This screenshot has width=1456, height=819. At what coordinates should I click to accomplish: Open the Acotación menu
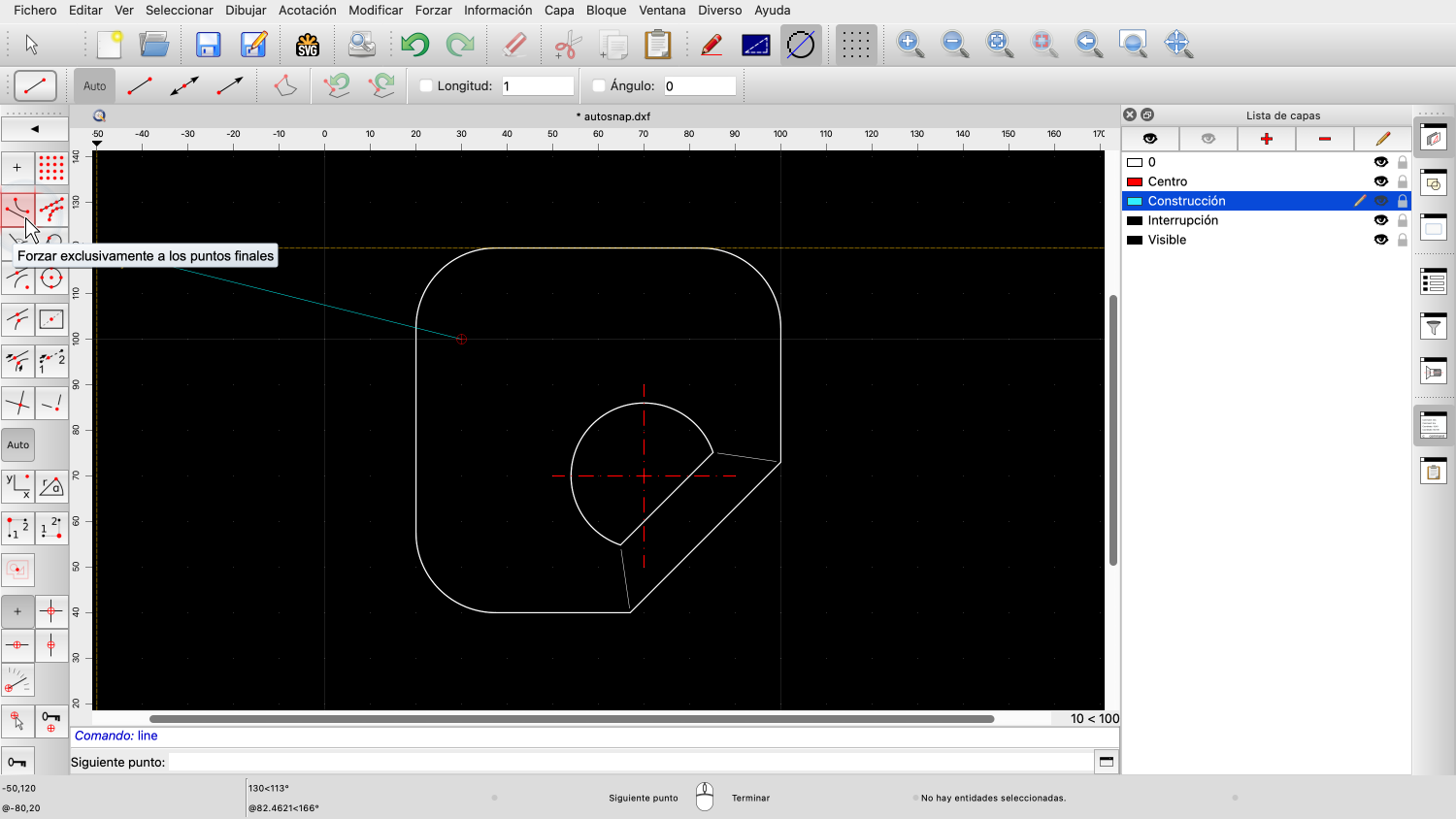click(307, 11)
